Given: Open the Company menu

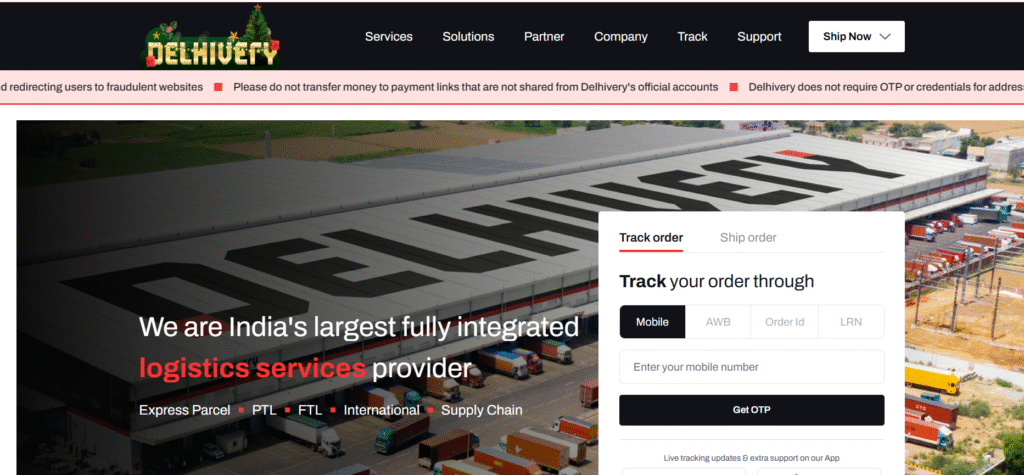Looking at the screenshot, I should coord(620,37).
